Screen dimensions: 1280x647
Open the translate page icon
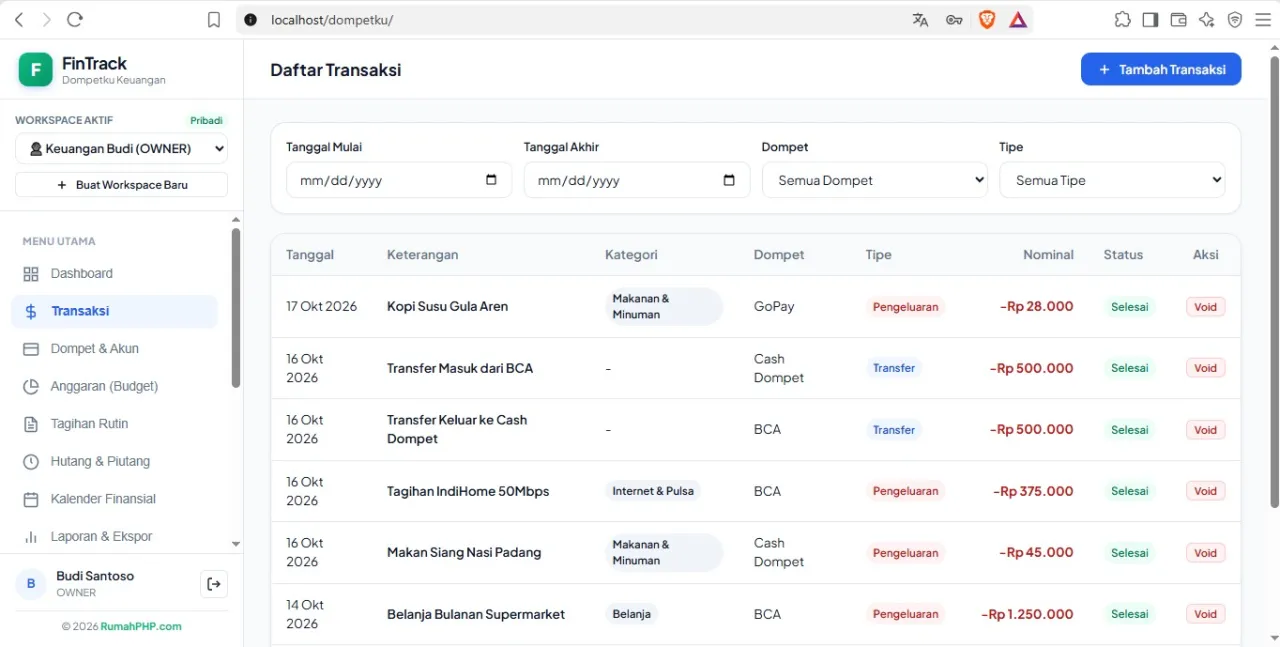[921, 20]
